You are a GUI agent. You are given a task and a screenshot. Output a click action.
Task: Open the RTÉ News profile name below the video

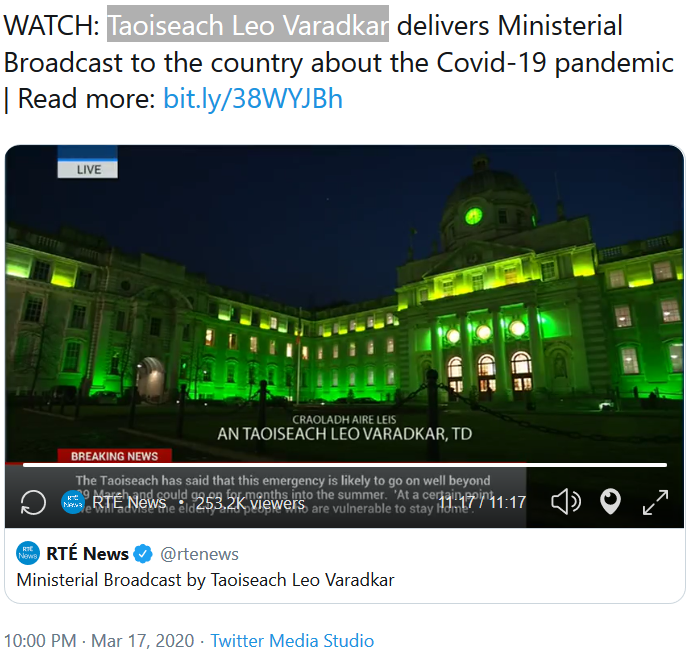click(88, 554)
